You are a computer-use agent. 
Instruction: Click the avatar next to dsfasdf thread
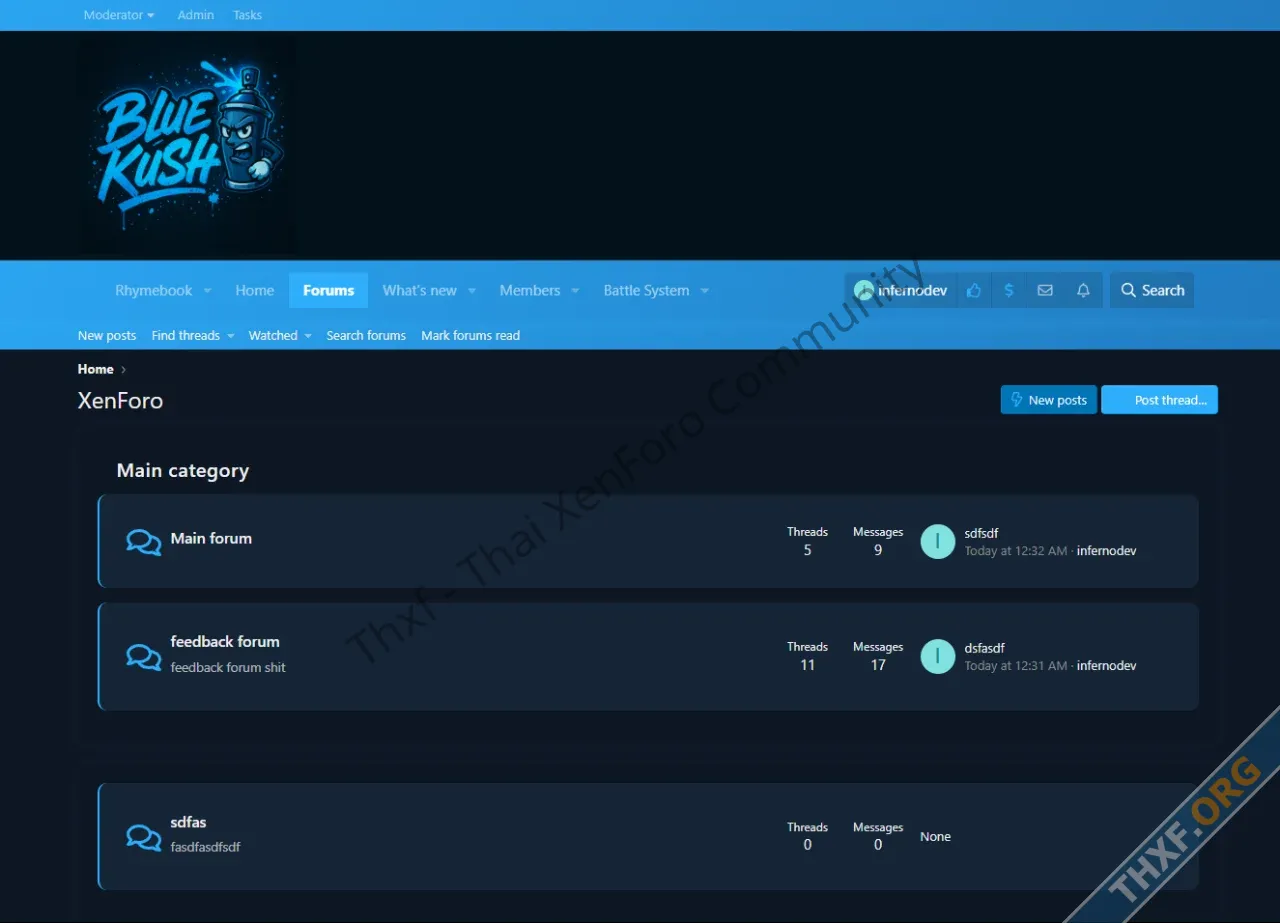938,656
